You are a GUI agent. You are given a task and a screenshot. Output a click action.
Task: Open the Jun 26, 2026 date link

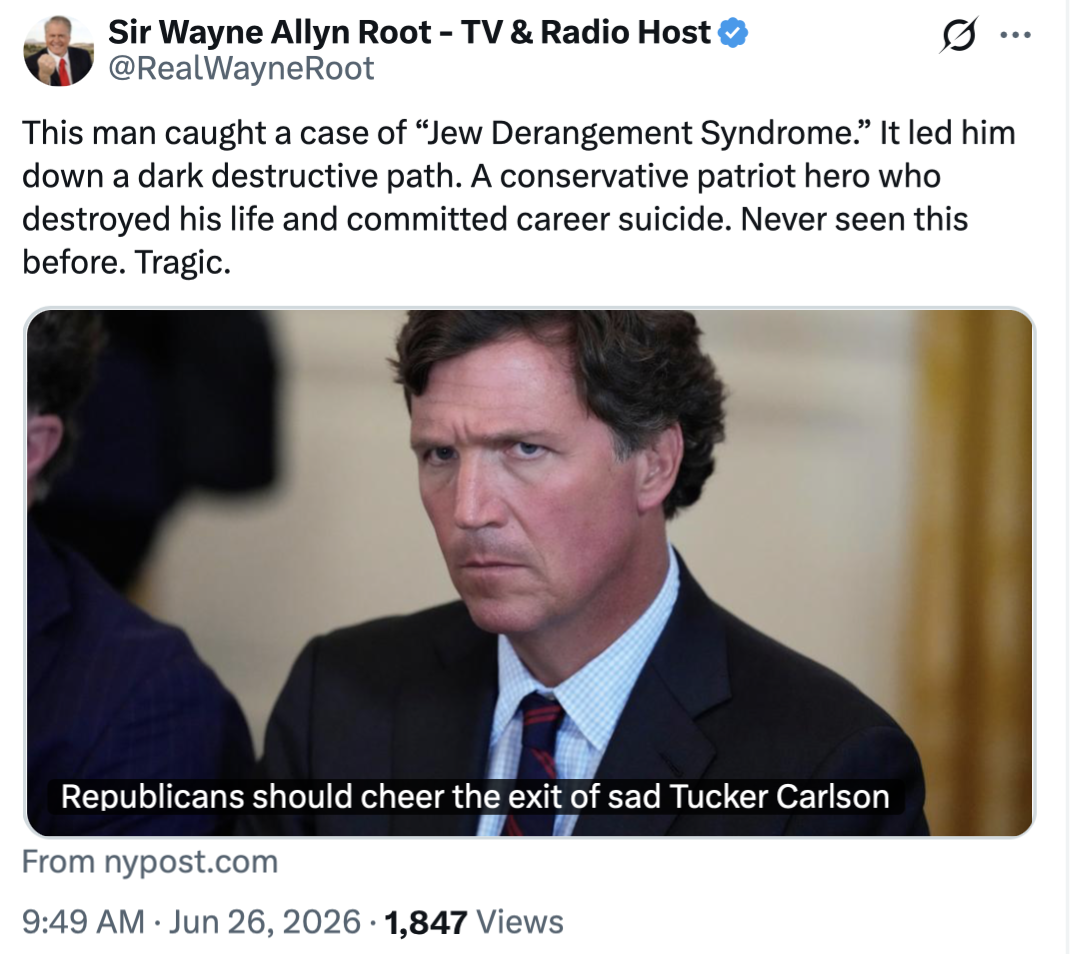(x=264, y=922)
